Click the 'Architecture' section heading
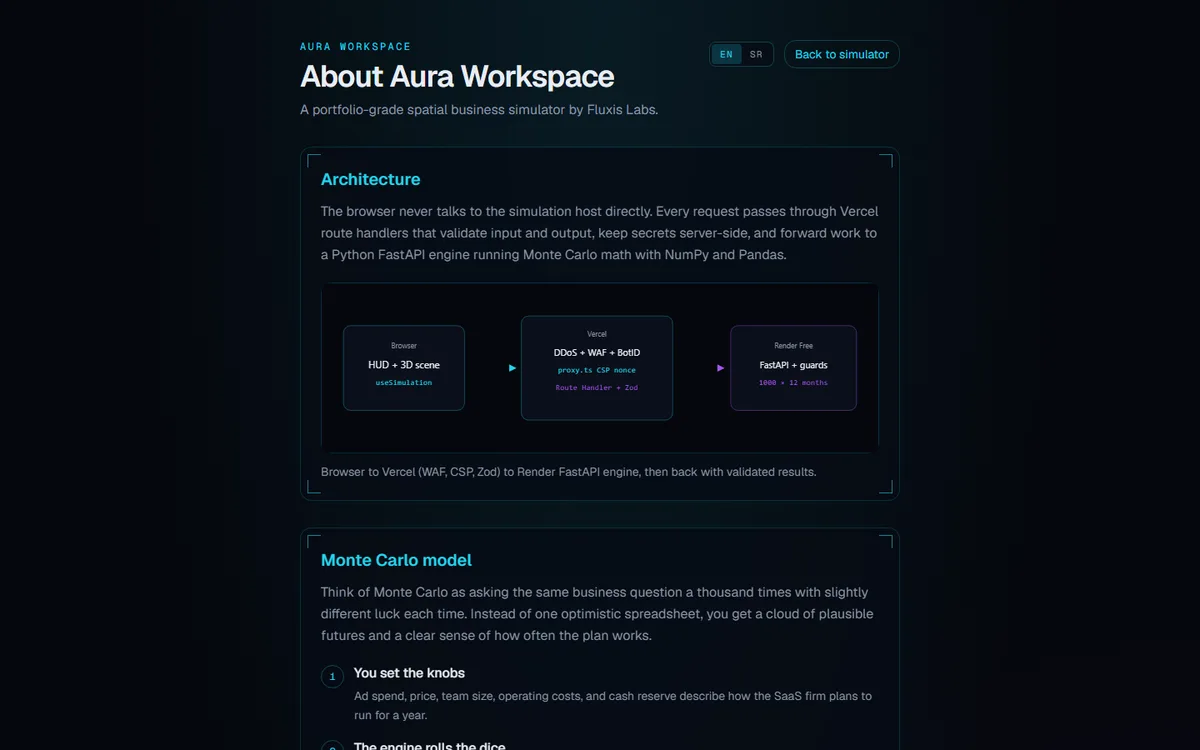This screenshot has width=1200, height=750. pyautogui.click(x=370, y=179)
